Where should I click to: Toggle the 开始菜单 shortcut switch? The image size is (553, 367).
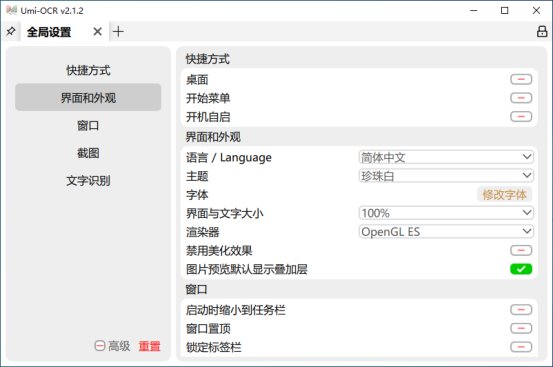[521, 98]
